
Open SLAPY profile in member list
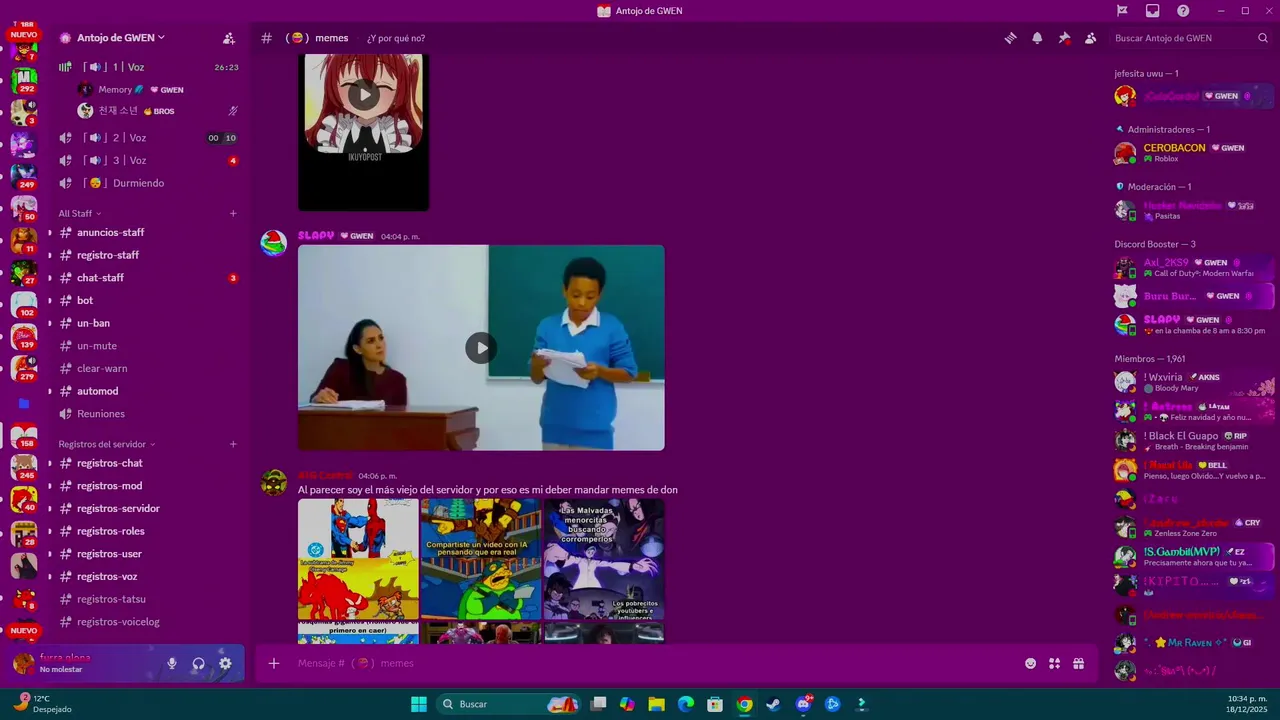coord(1193,324)
